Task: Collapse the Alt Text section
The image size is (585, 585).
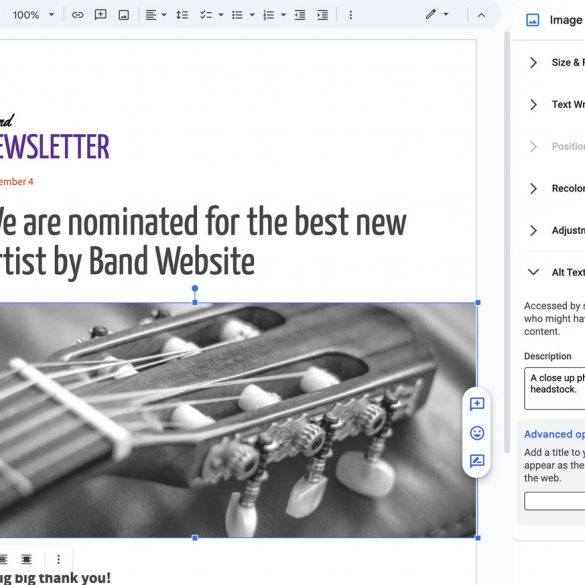Action: point(556,272)
